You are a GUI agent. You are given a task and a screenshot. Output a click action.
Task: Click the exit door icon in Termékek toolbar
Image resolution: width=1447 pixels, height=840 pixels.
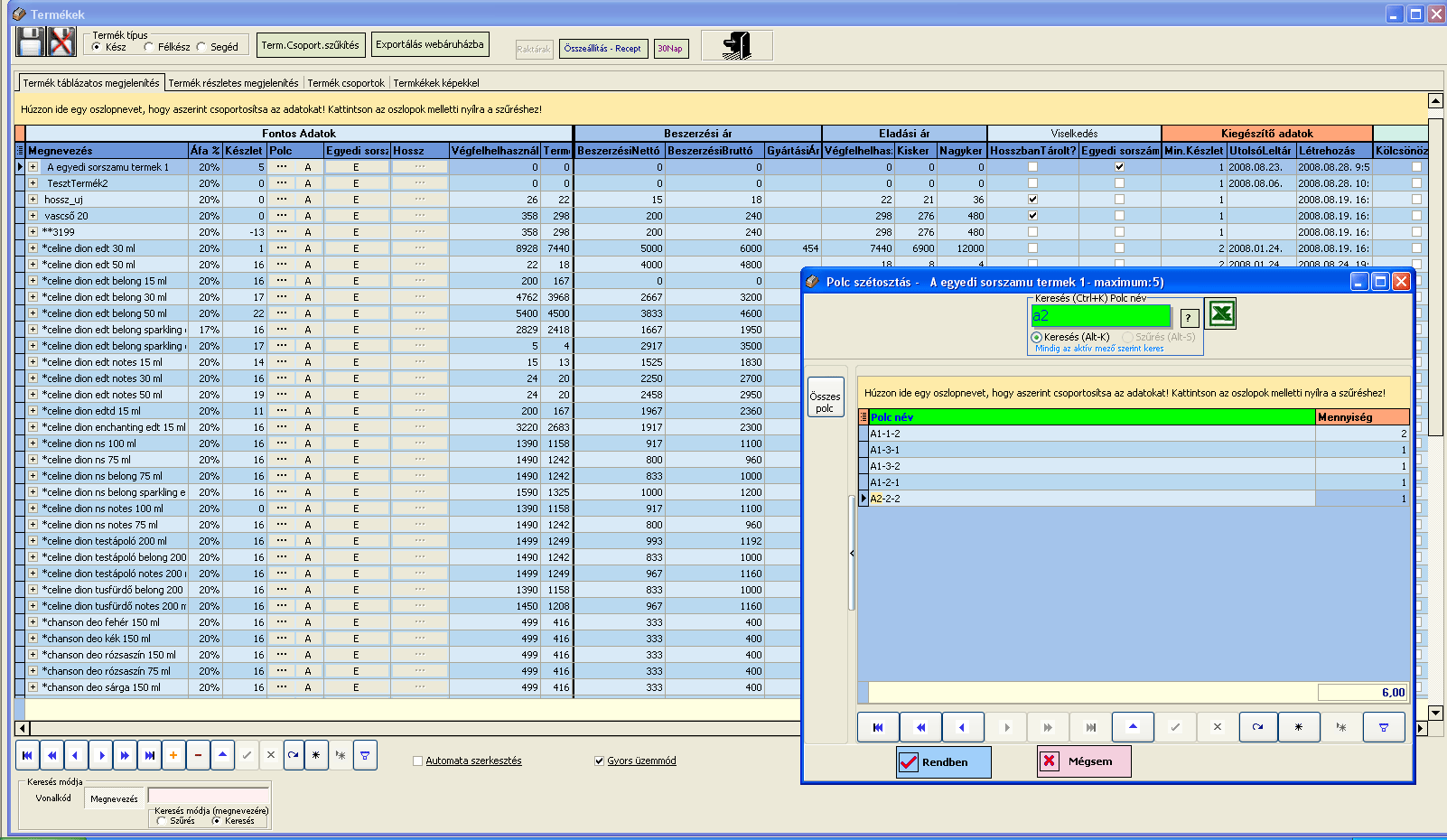coord(737,45)
